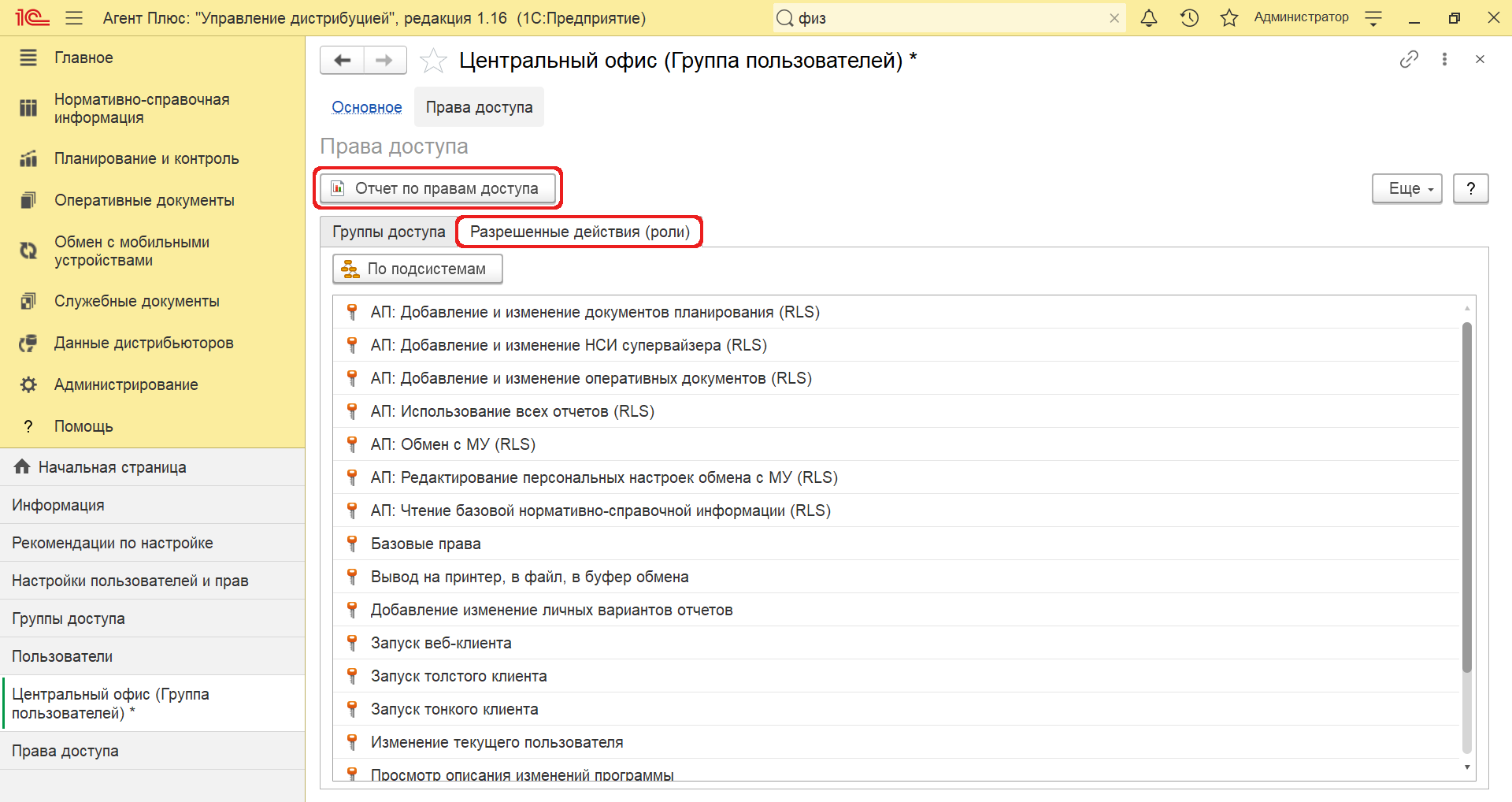Image resolution: width=1512 pixels, height=802 pixels.
Task: Open favorites star in title bar
Action: (1229, 18)
